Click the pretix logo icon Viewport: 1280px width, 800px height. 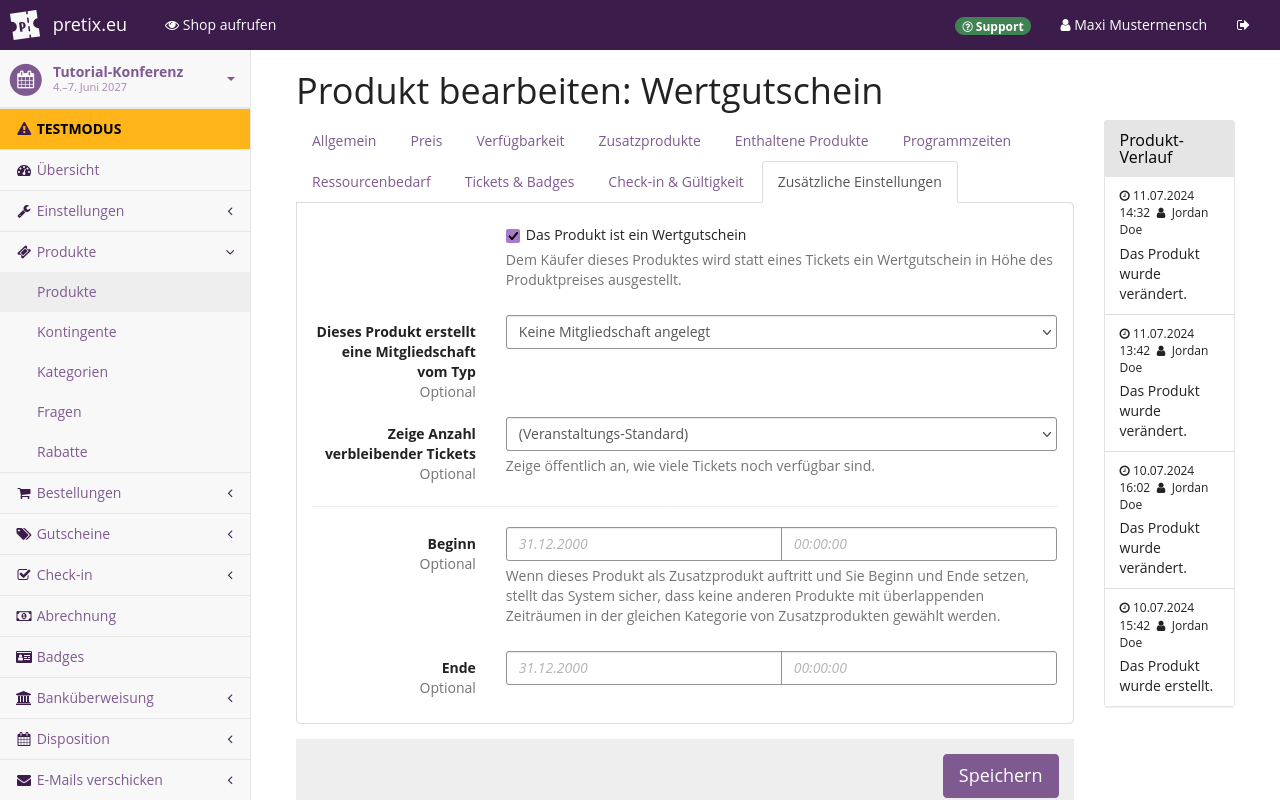[25, 25]
